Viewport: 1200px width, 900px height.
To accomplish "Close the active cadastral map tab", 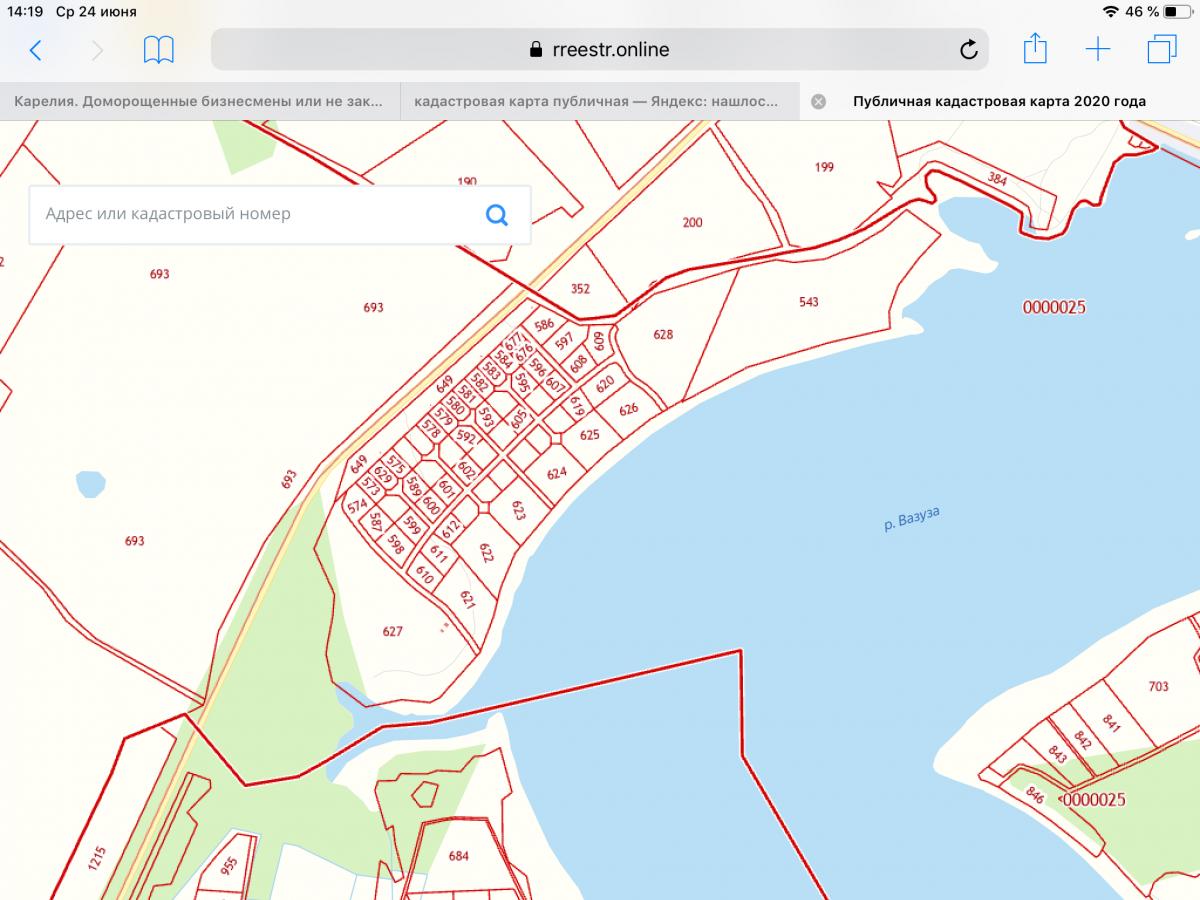I will (x=818, y=101).
